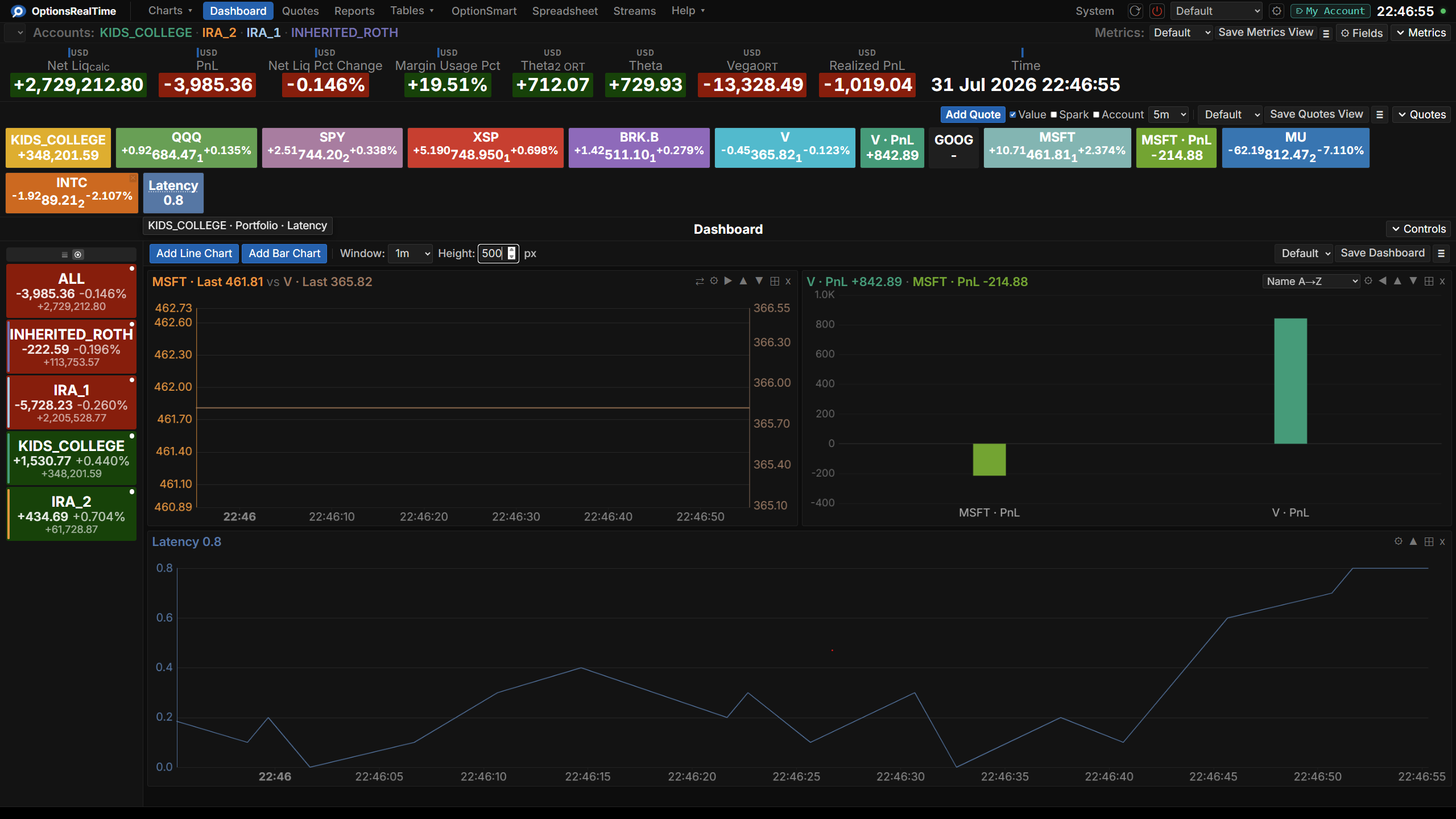This screenshot has width=1456, height=819.
Task: Open the Help menu
Action: [688, 11]
